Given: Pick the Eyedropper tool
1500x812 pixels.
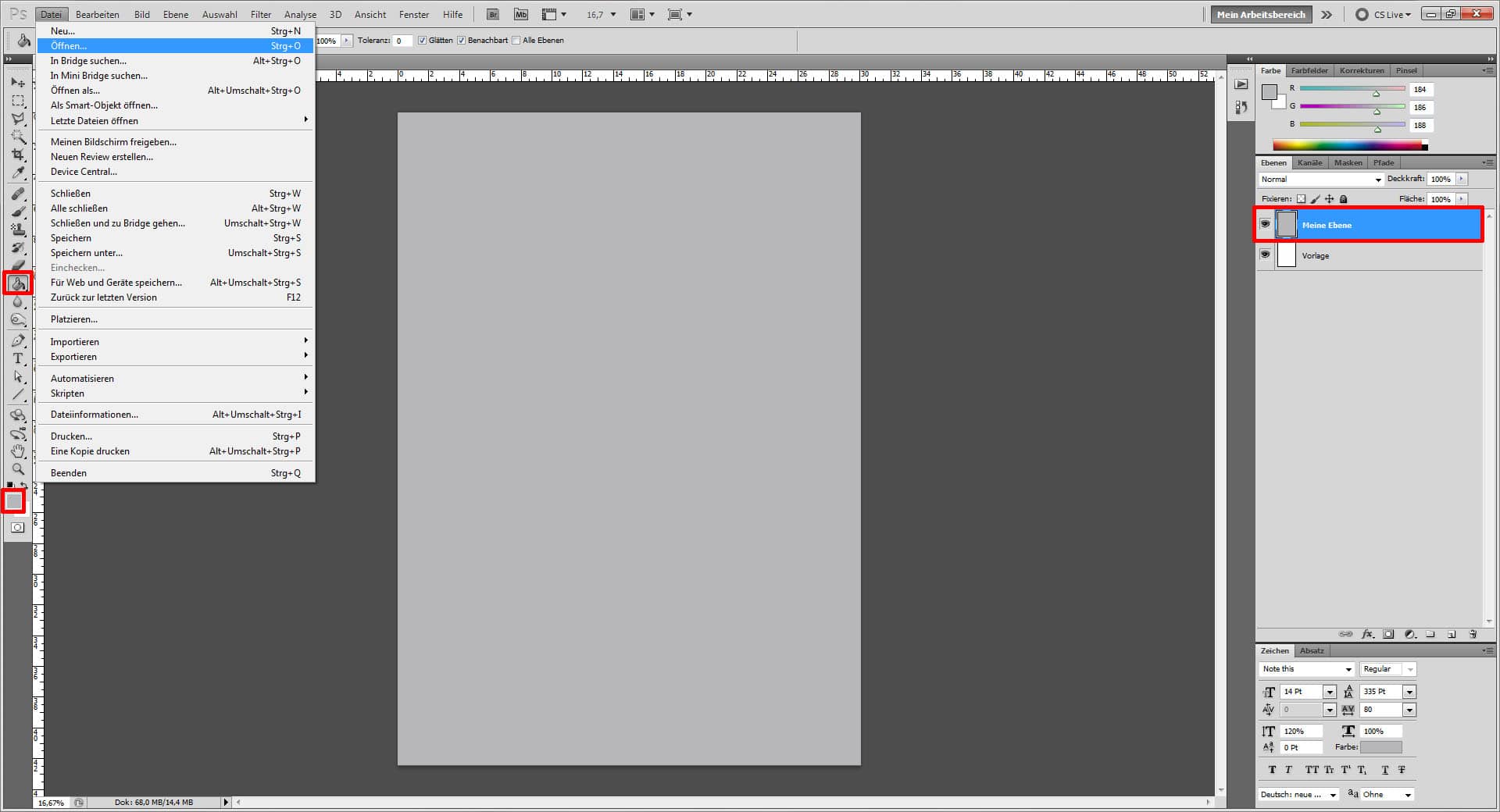Looking at the screenshot, I should tap(18, 173).
